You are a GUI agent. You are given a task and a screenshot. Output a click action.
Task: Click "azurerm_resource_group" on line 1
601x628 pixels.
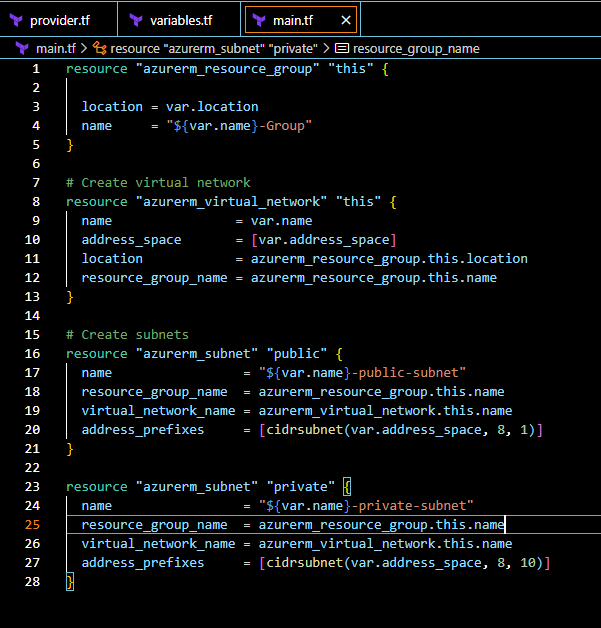(x=227, y=69)
